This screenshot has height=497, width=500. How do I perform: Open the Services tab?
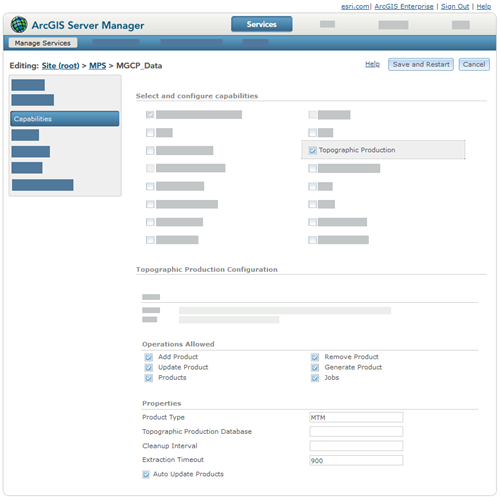(x=262, y=24)
